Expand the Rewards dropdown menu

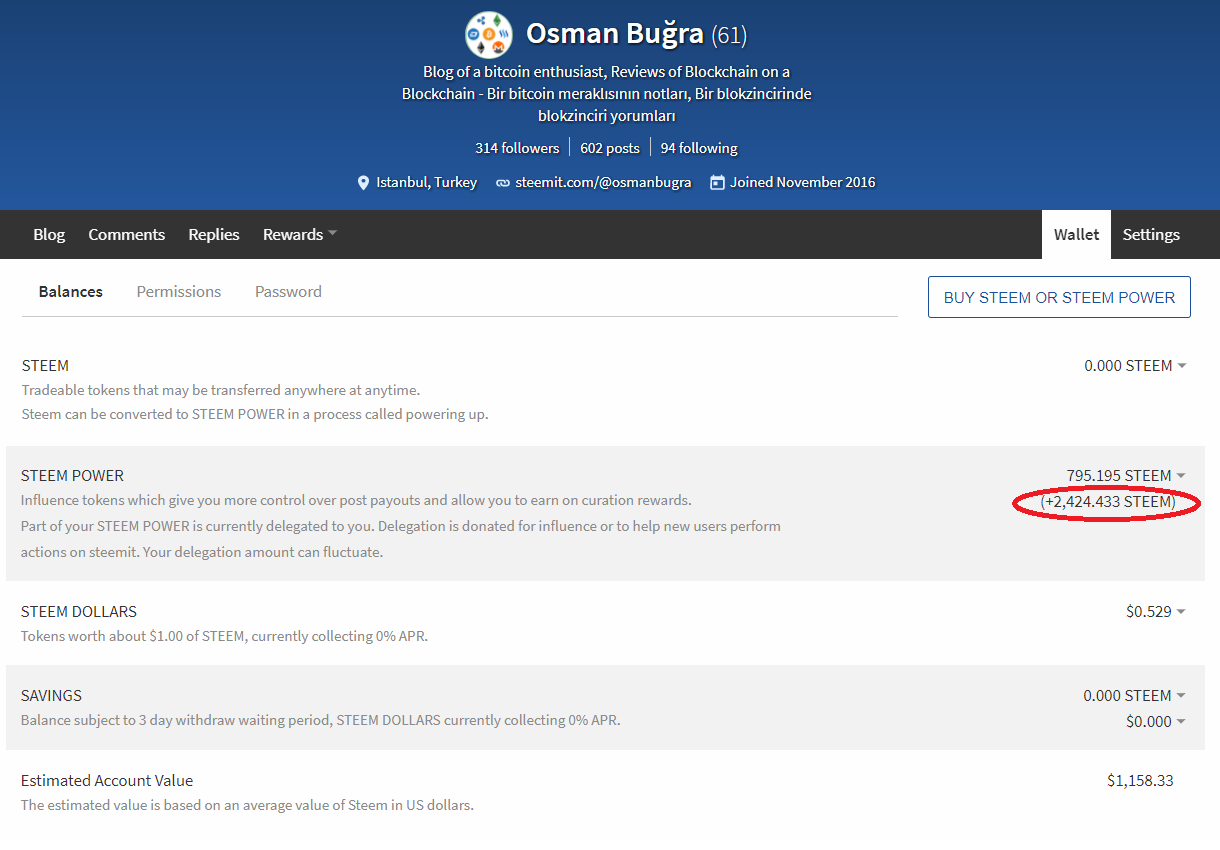click(x=300, y=234)
